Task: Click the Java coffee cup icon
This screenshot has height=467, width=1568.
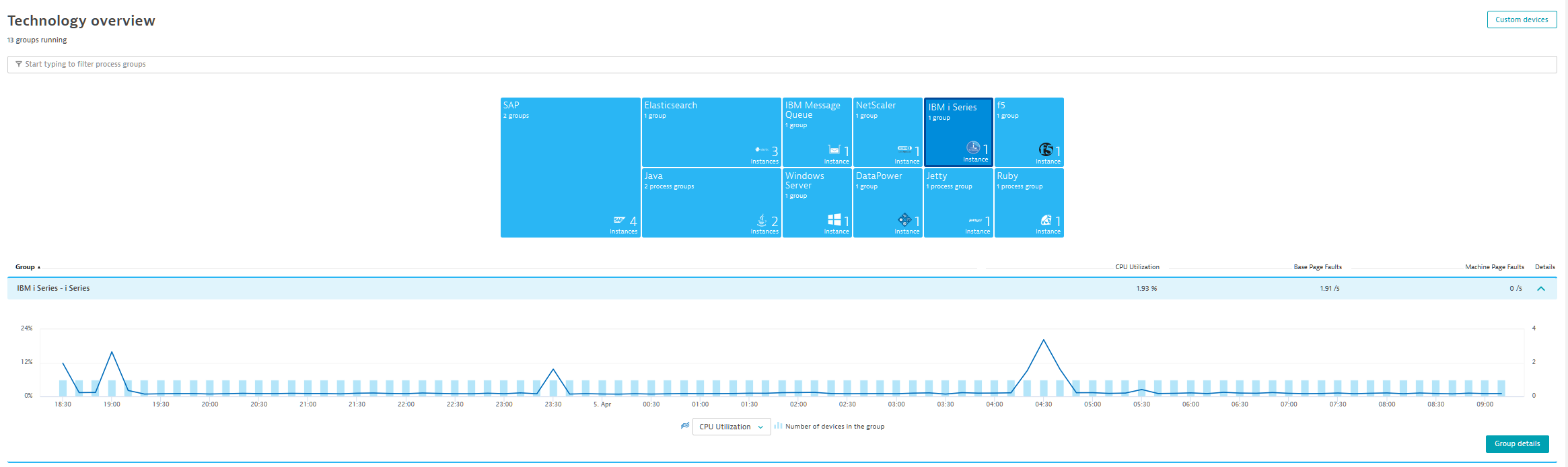Action: [762, 220]
